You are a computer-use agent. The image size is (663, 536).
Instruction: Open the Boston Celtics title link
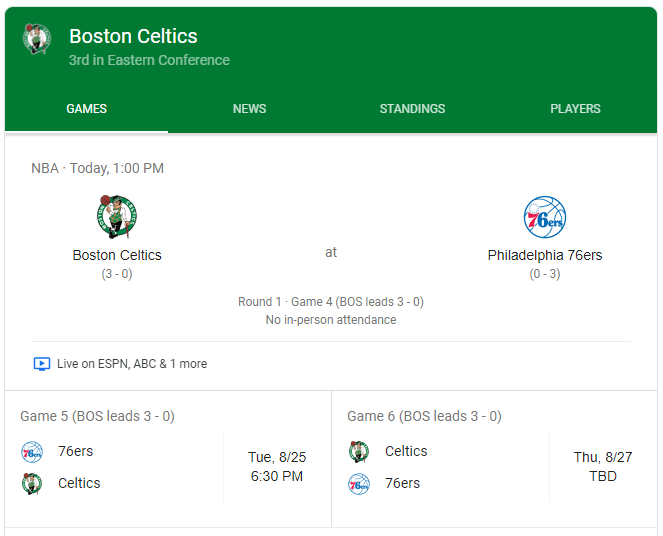133,37
